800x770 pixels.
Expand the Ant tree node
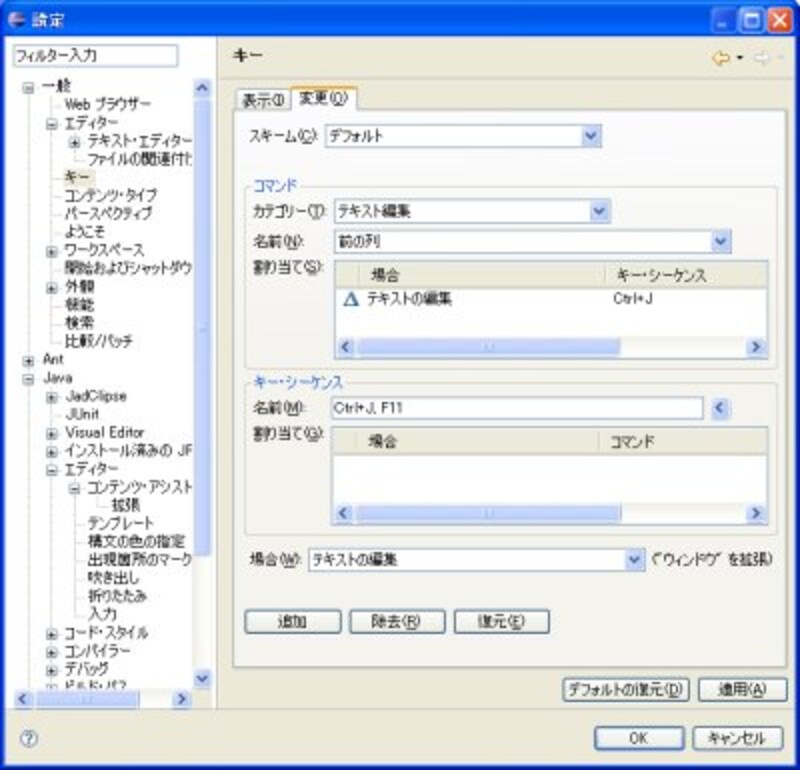pos(28,359)
